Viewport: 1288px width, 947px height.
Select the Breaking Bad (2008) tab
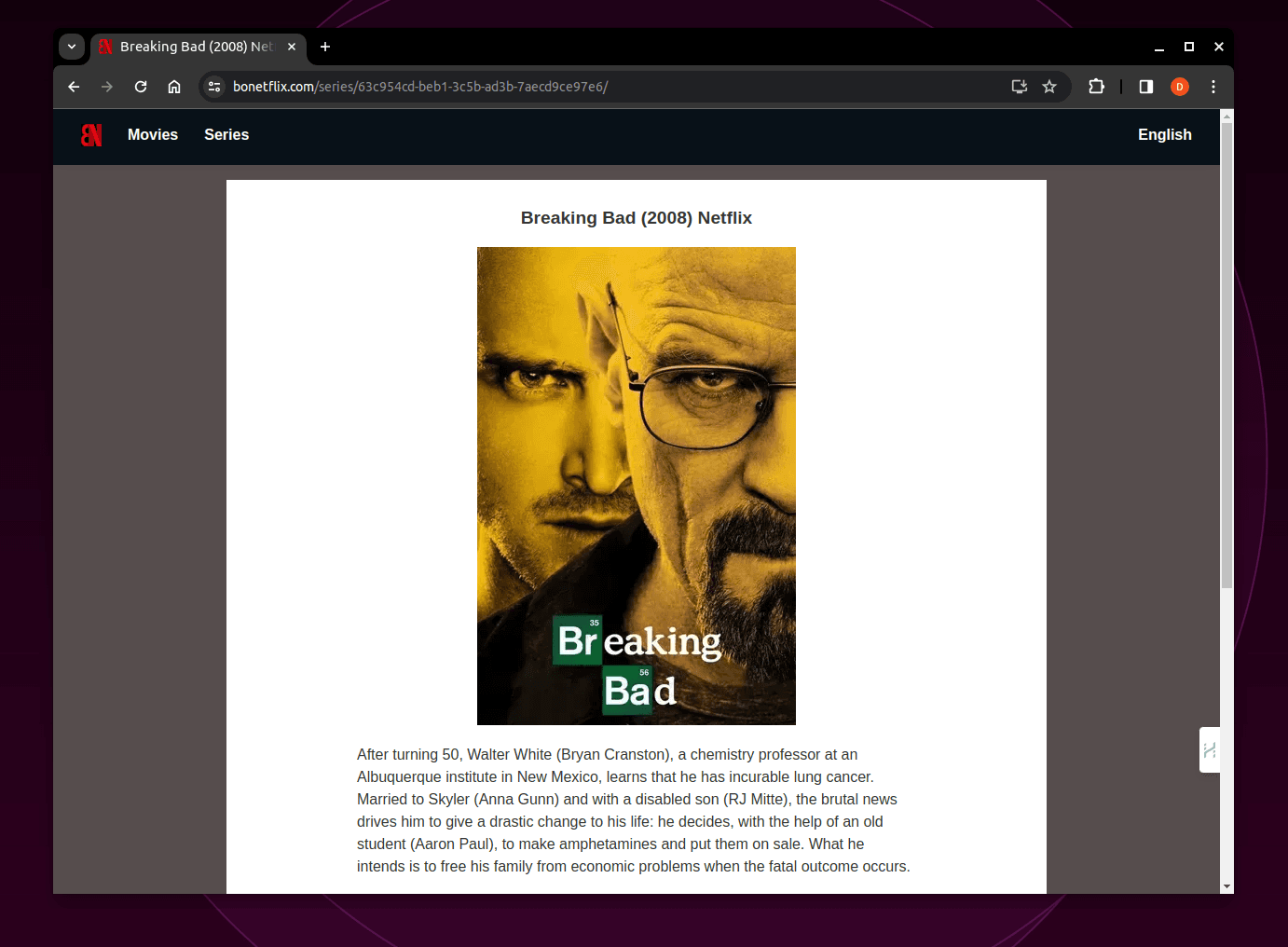(x=198, y=47)
